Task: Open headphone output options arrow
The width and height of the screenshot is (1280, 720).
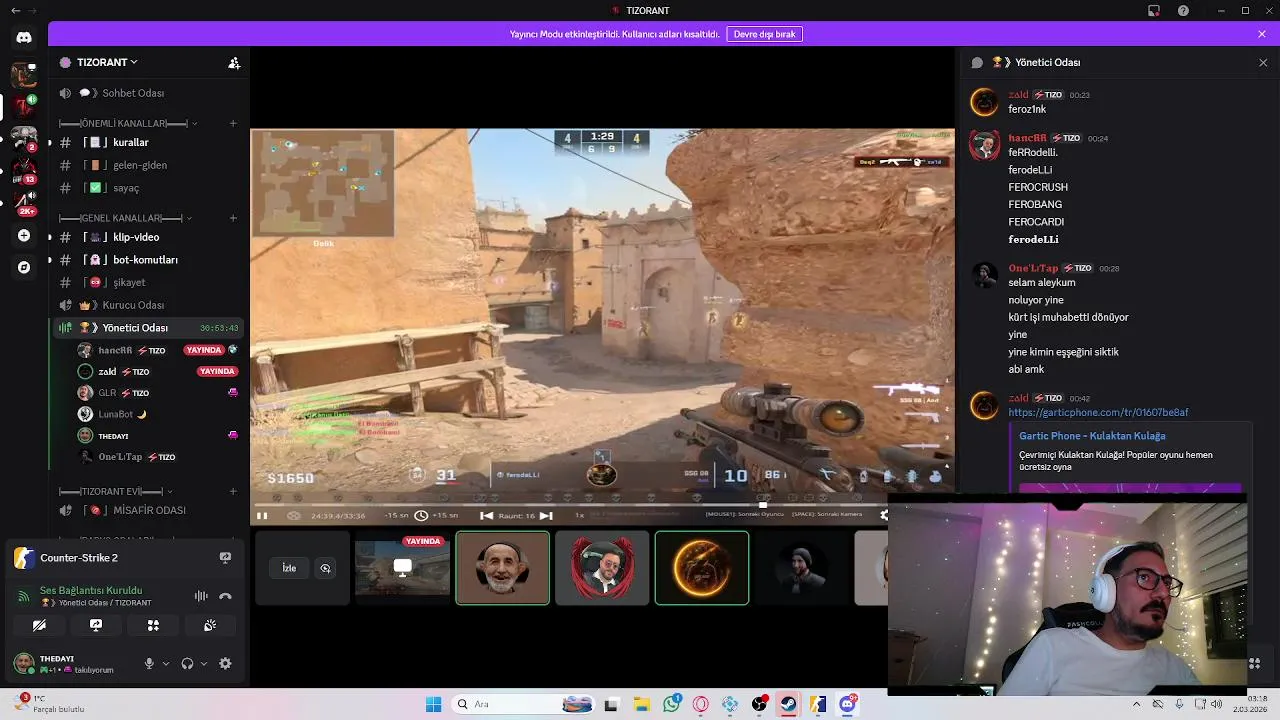Action: 204,663
